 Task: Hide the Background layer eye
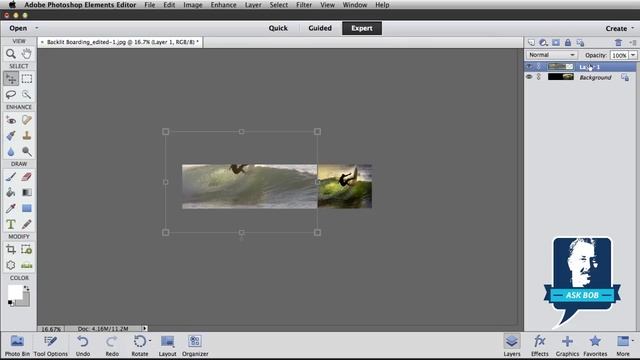coord(529,77)
